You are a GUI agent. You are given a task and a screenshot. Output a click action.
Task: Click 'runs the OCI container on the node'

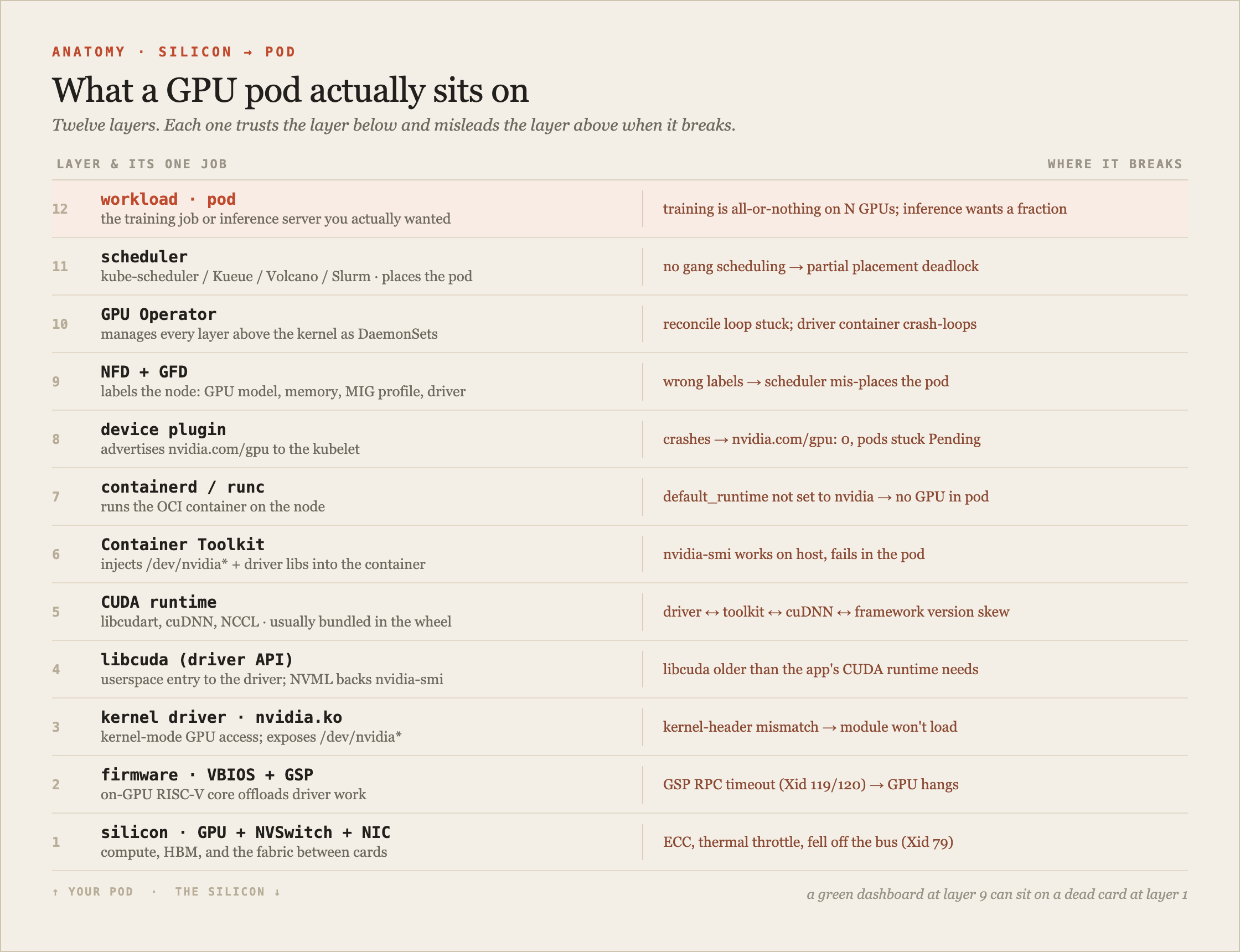(x=213, y=506)
